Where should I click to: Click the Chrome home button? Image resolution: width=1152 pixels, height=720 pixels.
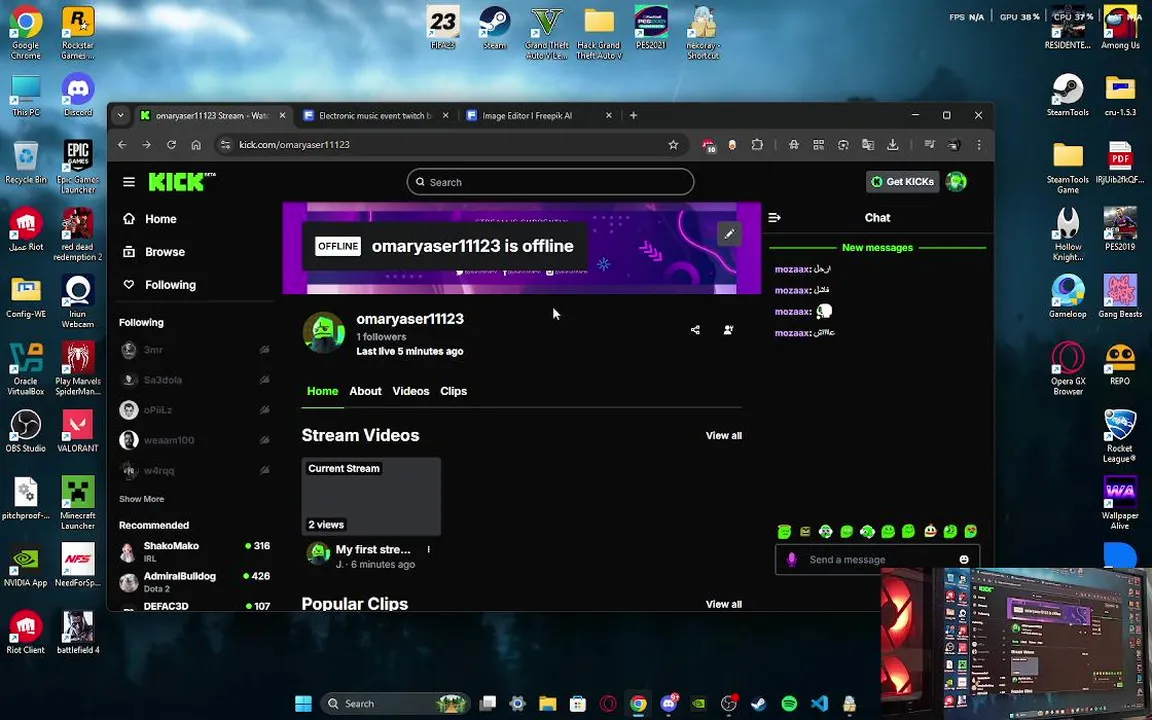(196, 145)
